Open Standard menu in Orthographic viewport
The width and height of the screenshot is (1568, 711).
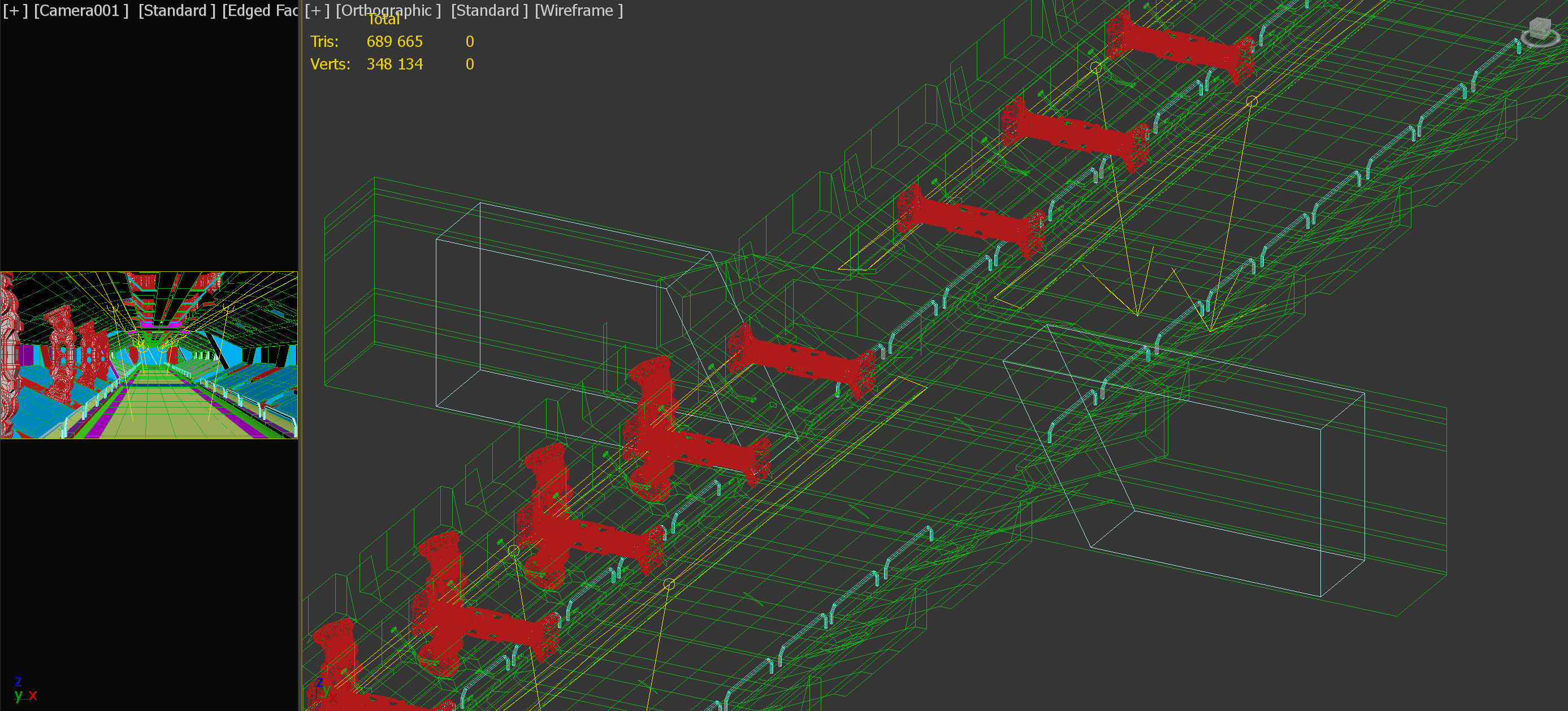490,10
